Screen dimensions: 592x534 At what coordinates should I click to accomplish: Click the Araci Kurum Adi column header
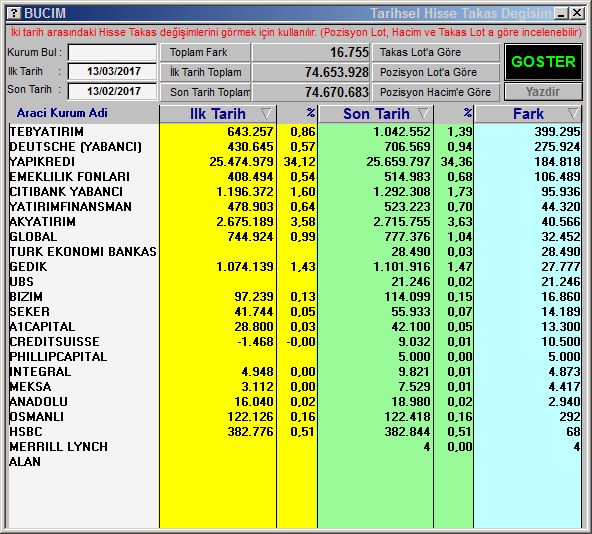[x=62, y=113]
